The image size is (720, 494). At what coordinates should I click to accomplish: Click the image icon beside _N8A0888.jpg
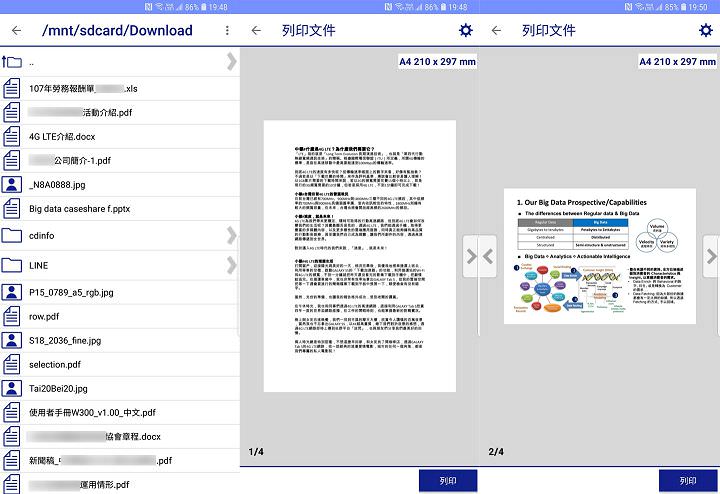11,185
